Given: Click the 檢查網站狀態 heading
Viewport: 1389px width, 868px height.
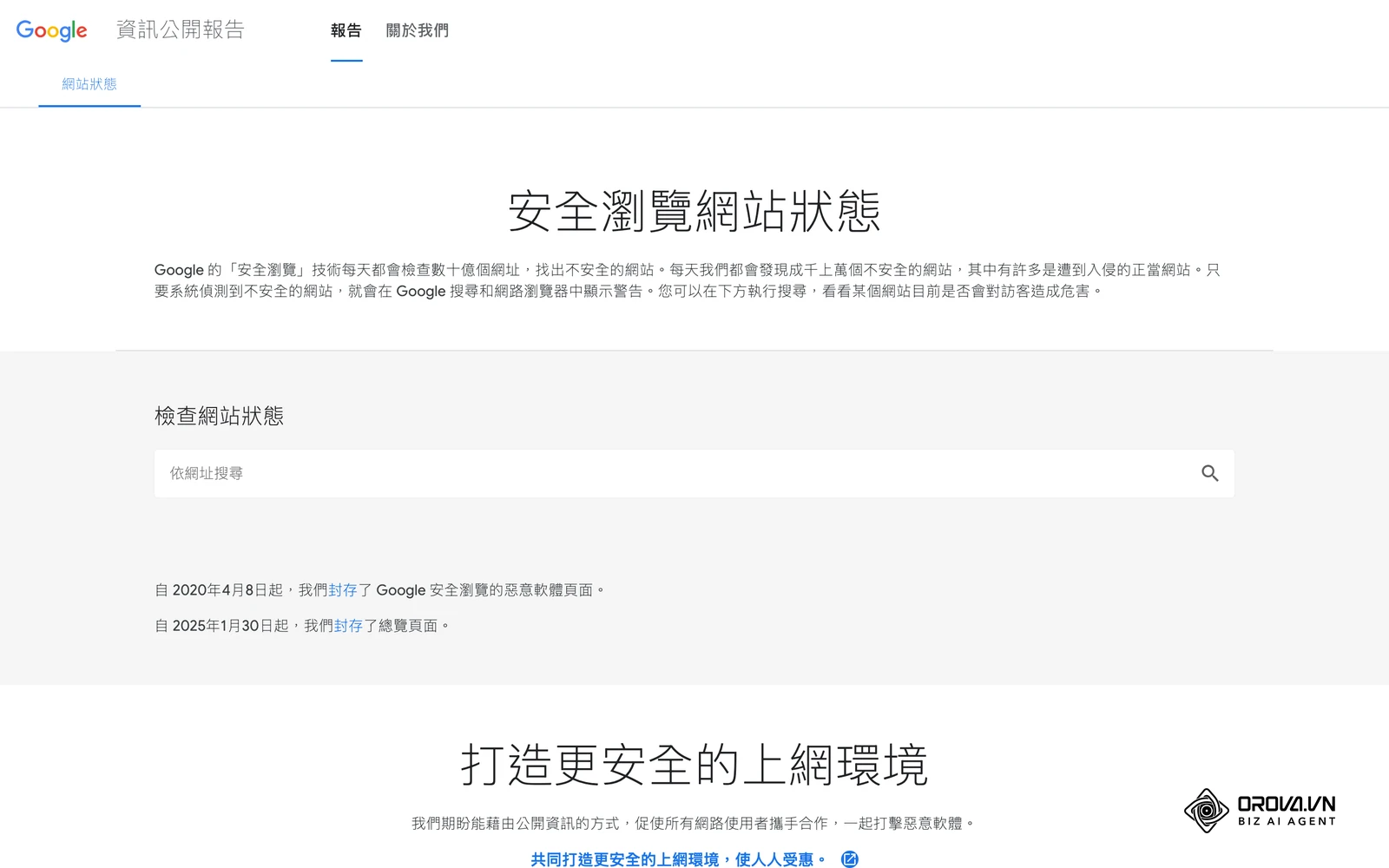Looking at the screenshot, I should point(220,416).
